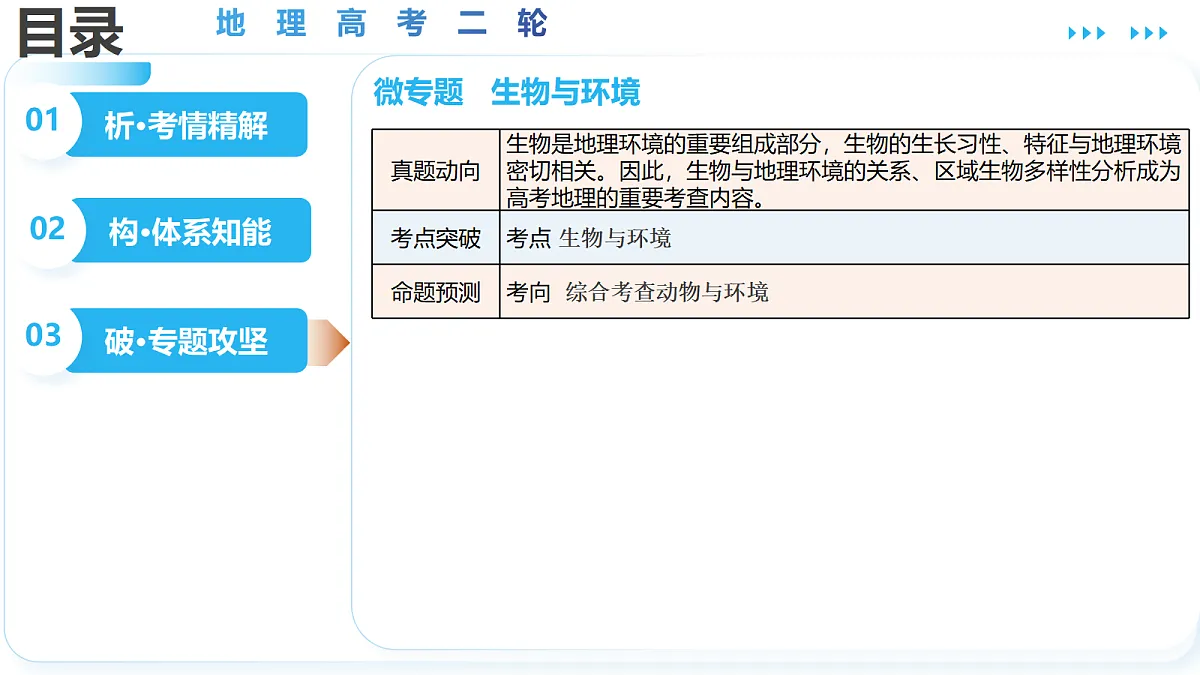Select the 析•考情精解 section button
This screenshot has width=1200, height=675.
[x=186, y=125]
